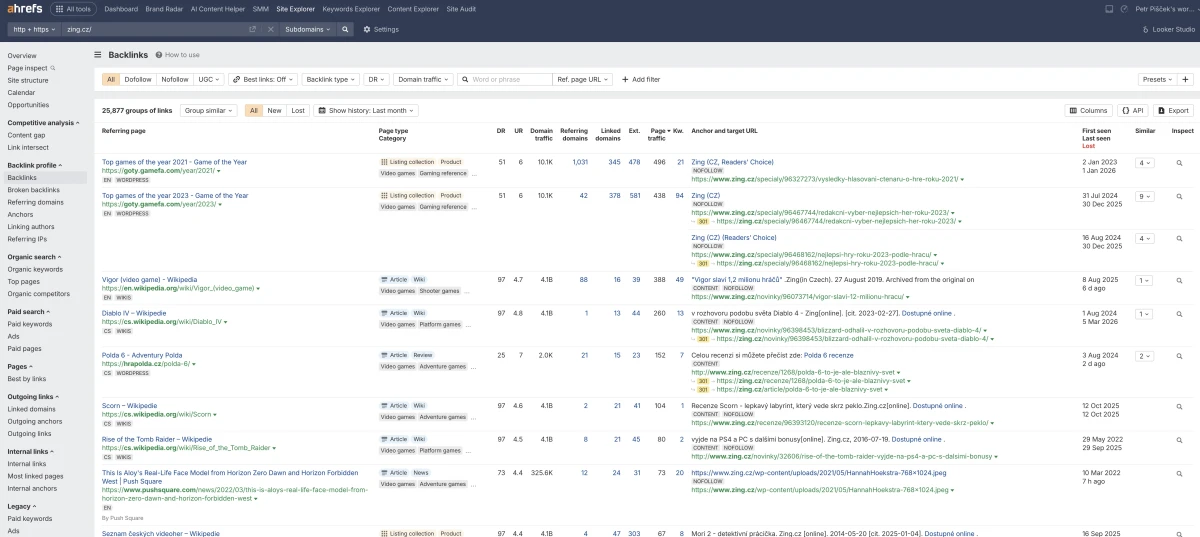Click the Word or phrase search field
The height and width of the screenshot is (537, 1200).
pyautogui.click(x=505, y=79)
